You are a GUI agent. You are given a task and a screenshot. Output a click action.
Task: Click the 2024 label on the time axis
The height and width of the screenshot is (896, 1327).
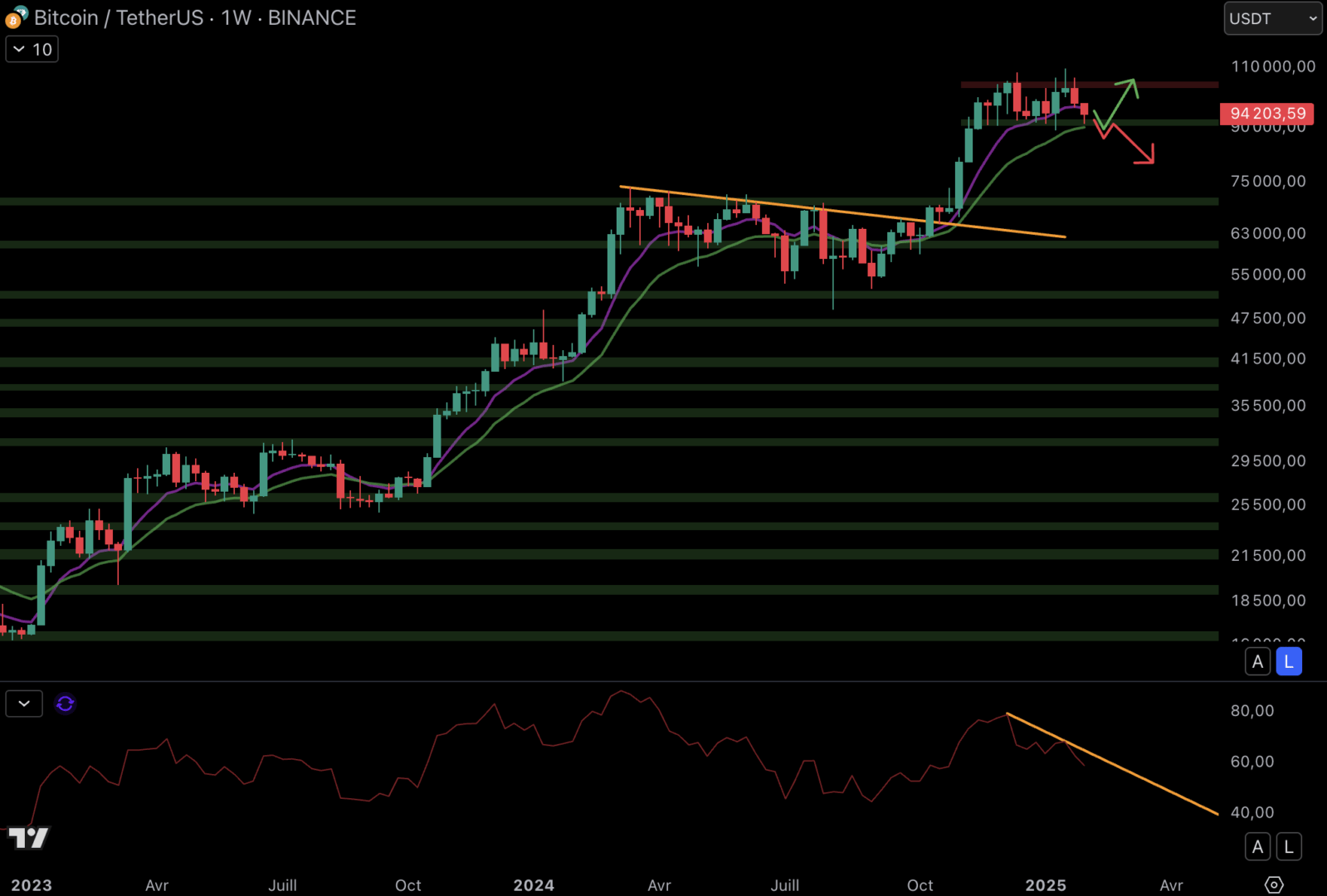pos(534,885)
